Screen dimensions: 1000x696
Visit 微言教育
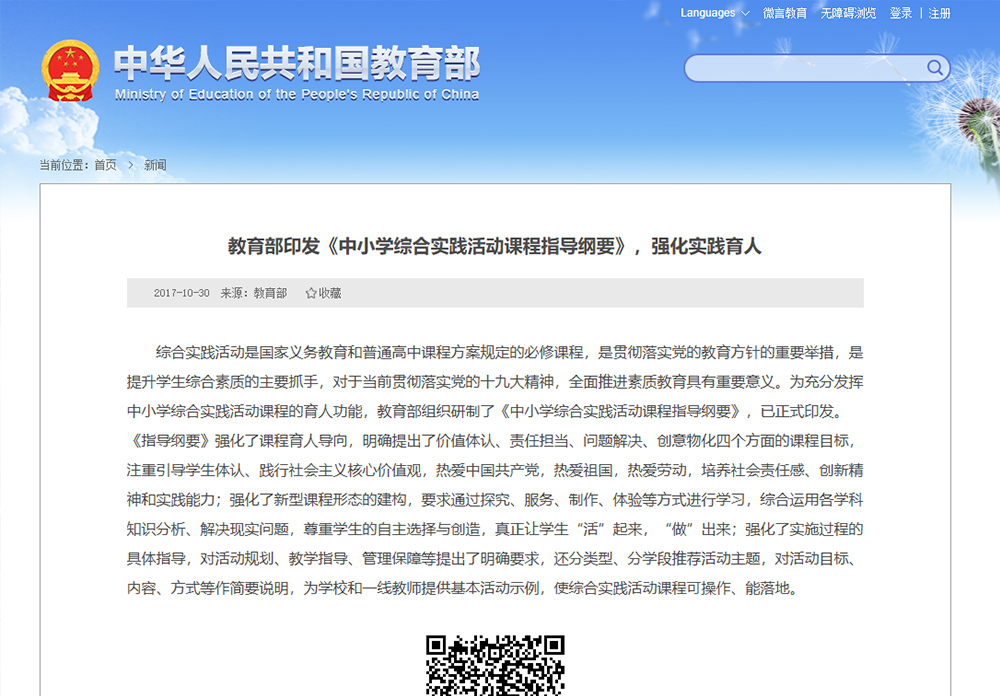tap(784, 13)
